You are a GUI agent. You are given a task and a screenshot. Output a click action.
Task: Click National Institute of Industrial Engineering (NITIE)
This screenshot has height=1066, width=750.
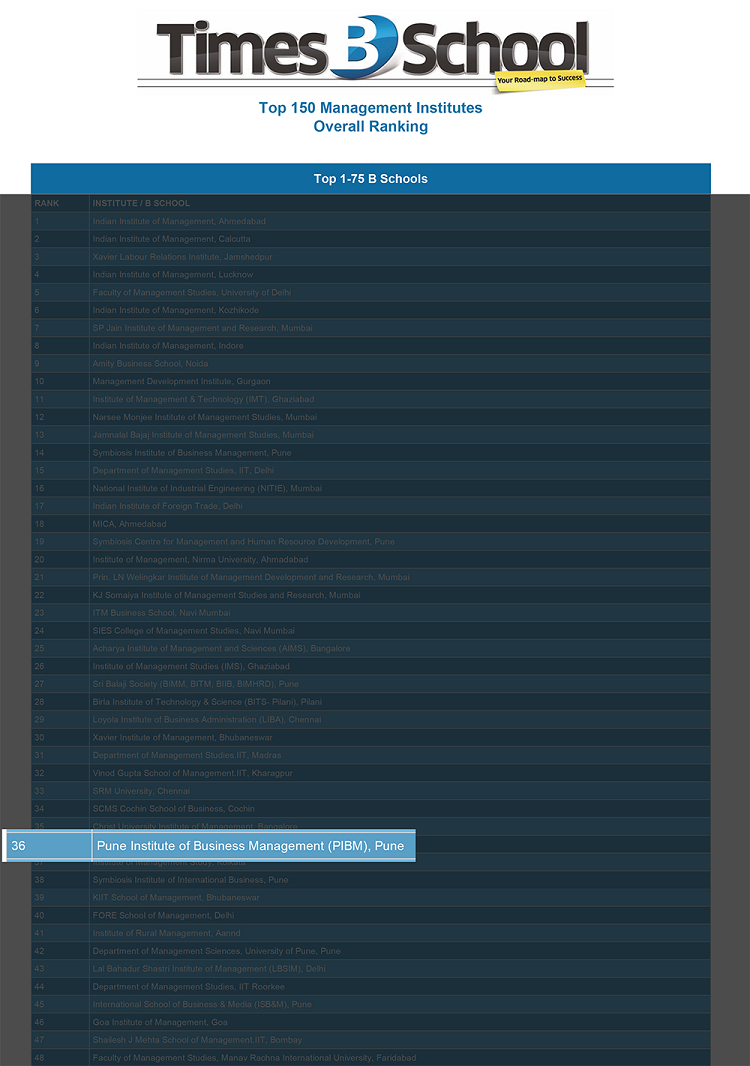click(207, 488)
